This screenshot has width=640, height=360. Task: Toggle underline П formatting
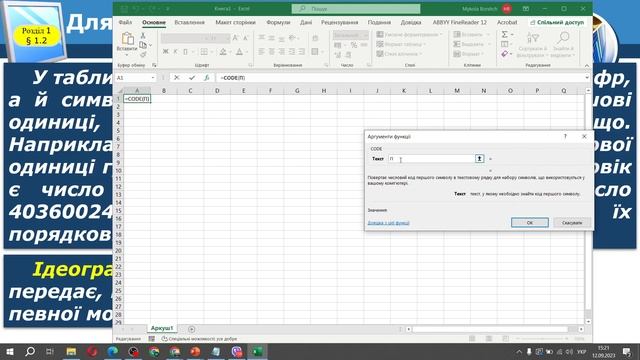(185, 51)
